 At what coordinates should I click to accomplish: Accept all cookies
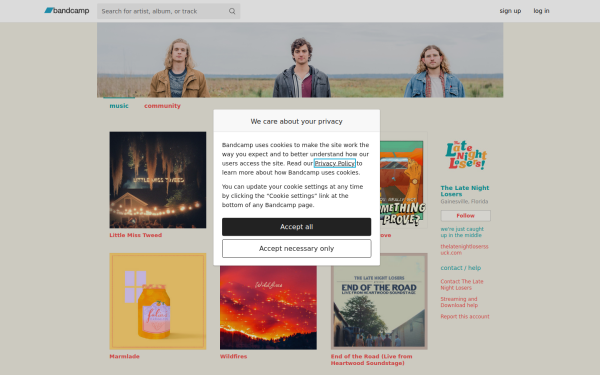[297, 227]
